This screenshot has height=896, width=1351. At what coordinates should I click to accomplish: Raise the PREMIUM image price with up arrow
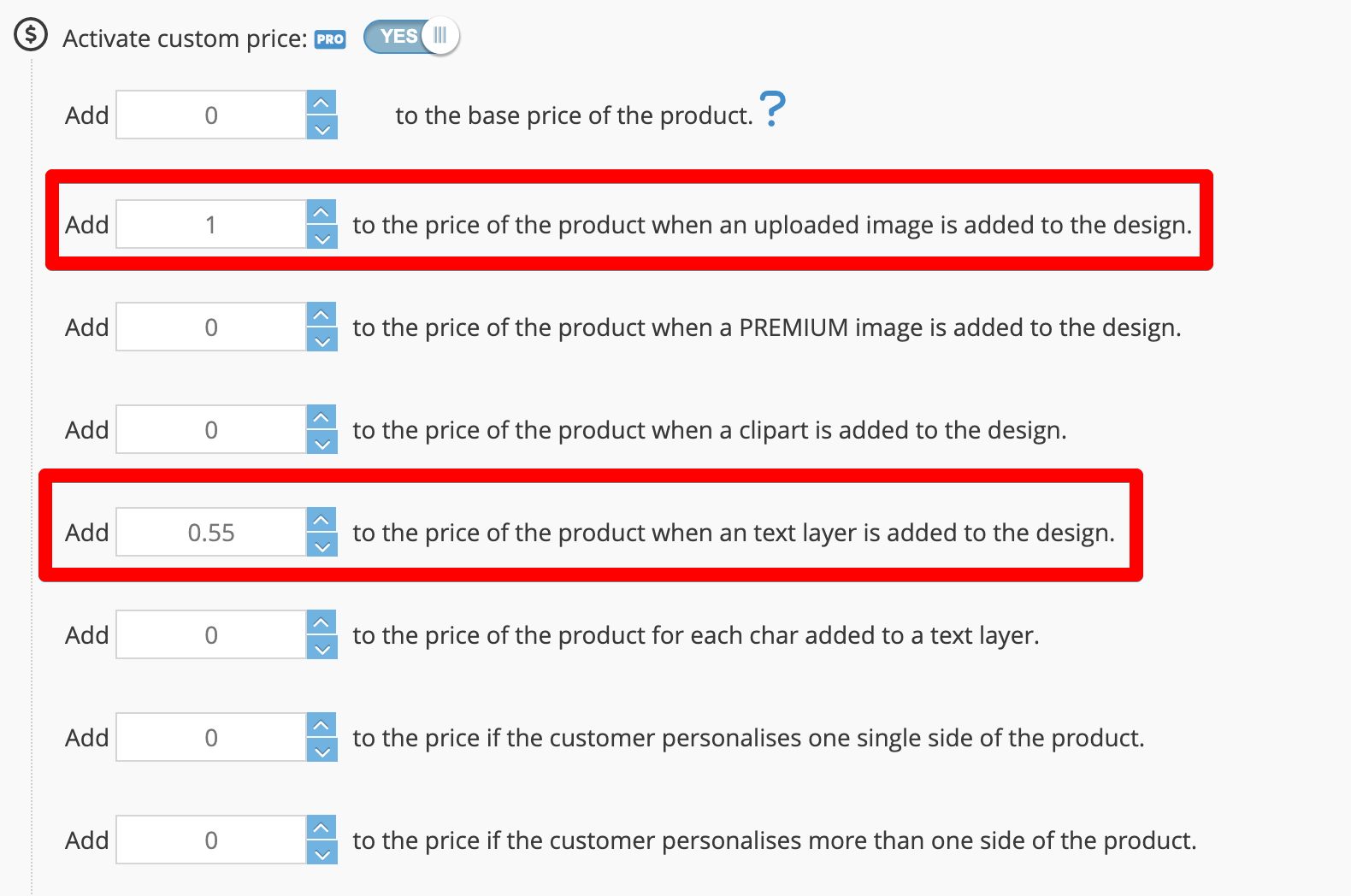pyautogui.click(x=322, y=315)
